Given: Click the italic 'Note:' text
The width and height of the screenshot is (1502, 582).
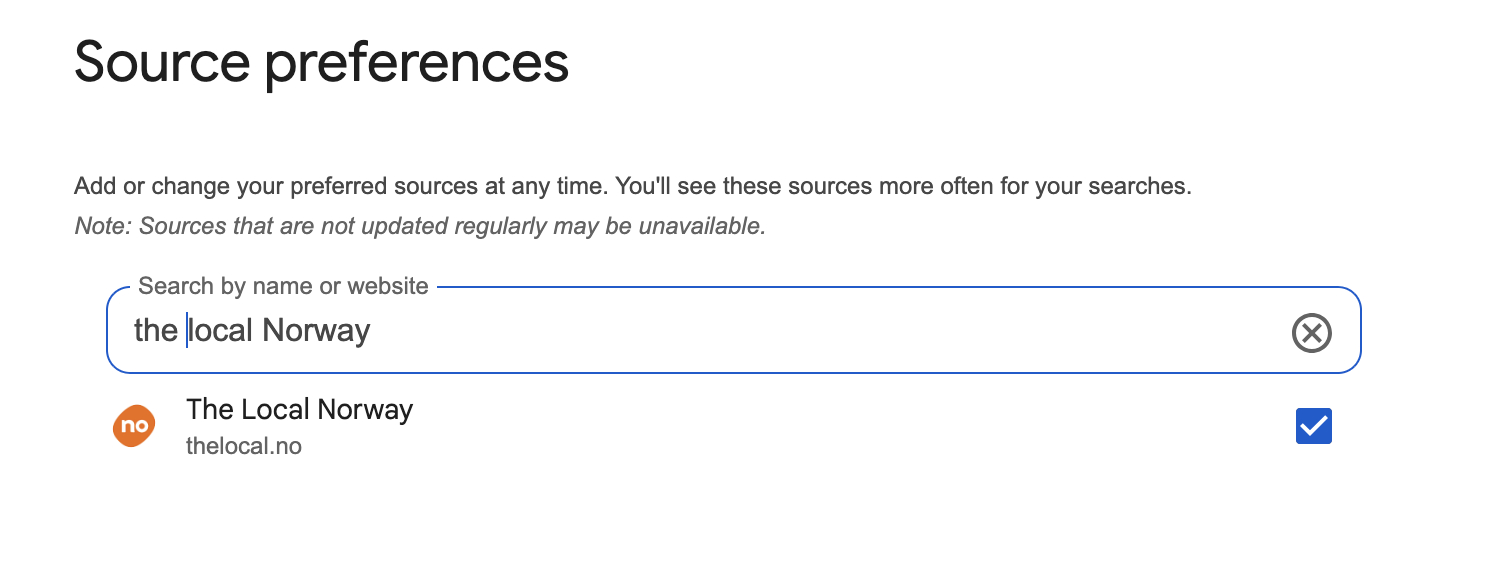Looking at the screenshot, I should (103, 226).
